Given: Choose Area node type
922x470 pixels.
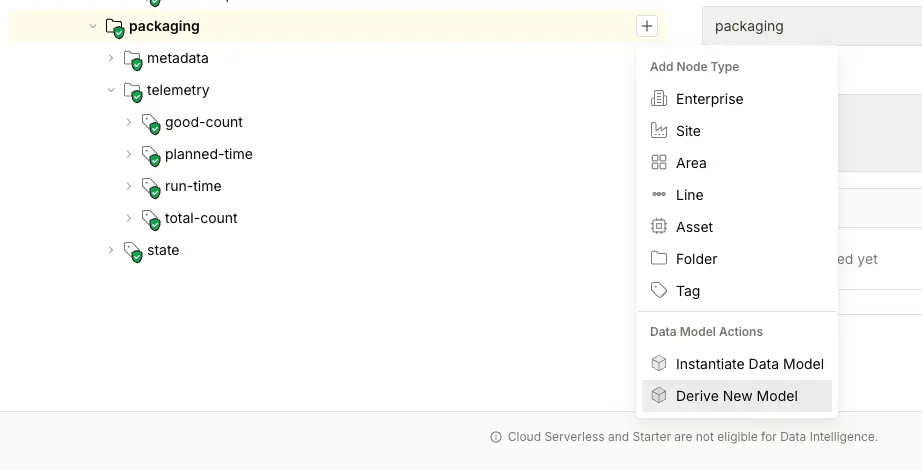Looking at the screenshot, I should (737, 163).
